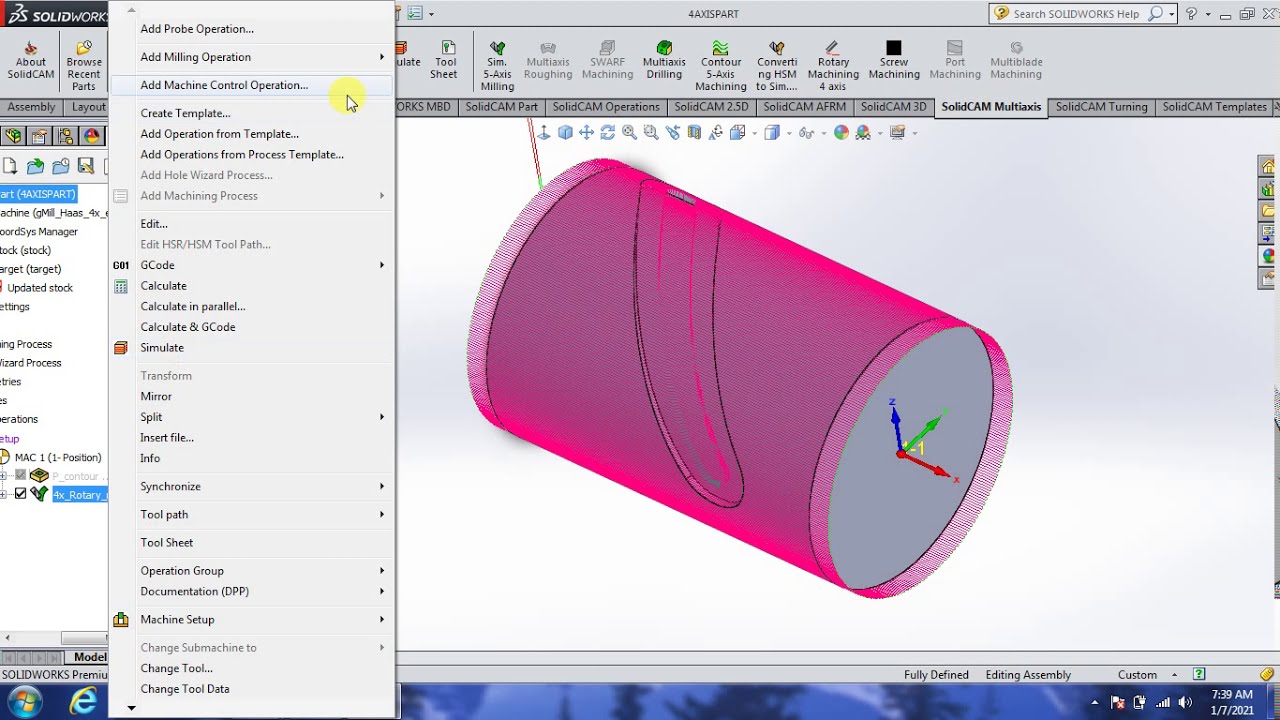Expand the Machine Setup submenu
This screenshot has width=1280, height=720.
pyautogui.click(x=381, y=620)
